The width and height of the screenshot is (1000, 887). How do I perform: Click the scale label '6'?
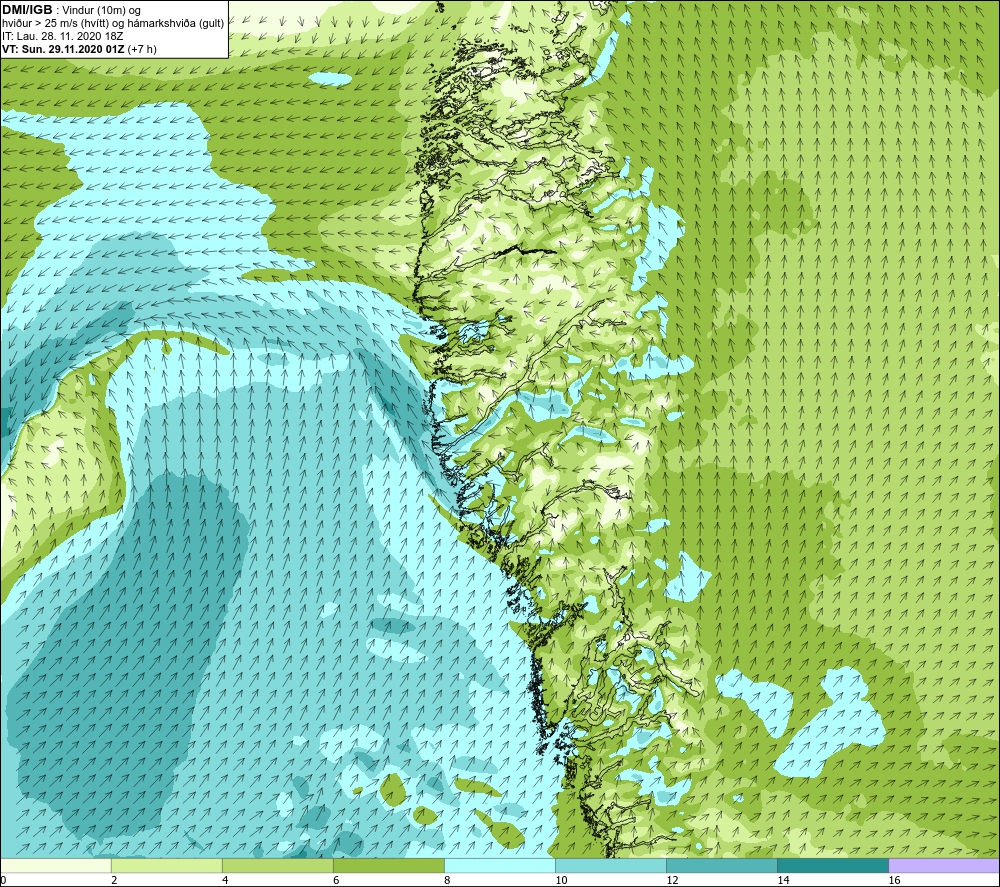[336, 880]
